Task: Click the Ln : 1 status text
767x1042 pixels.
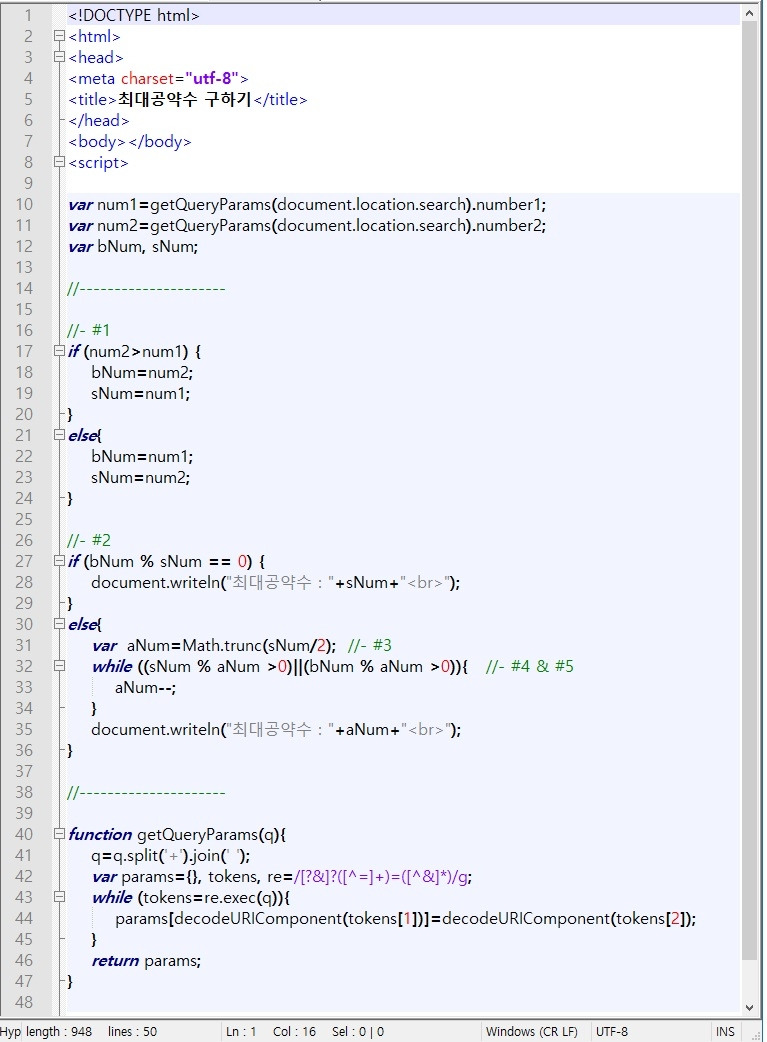Action: (241, 1031)
